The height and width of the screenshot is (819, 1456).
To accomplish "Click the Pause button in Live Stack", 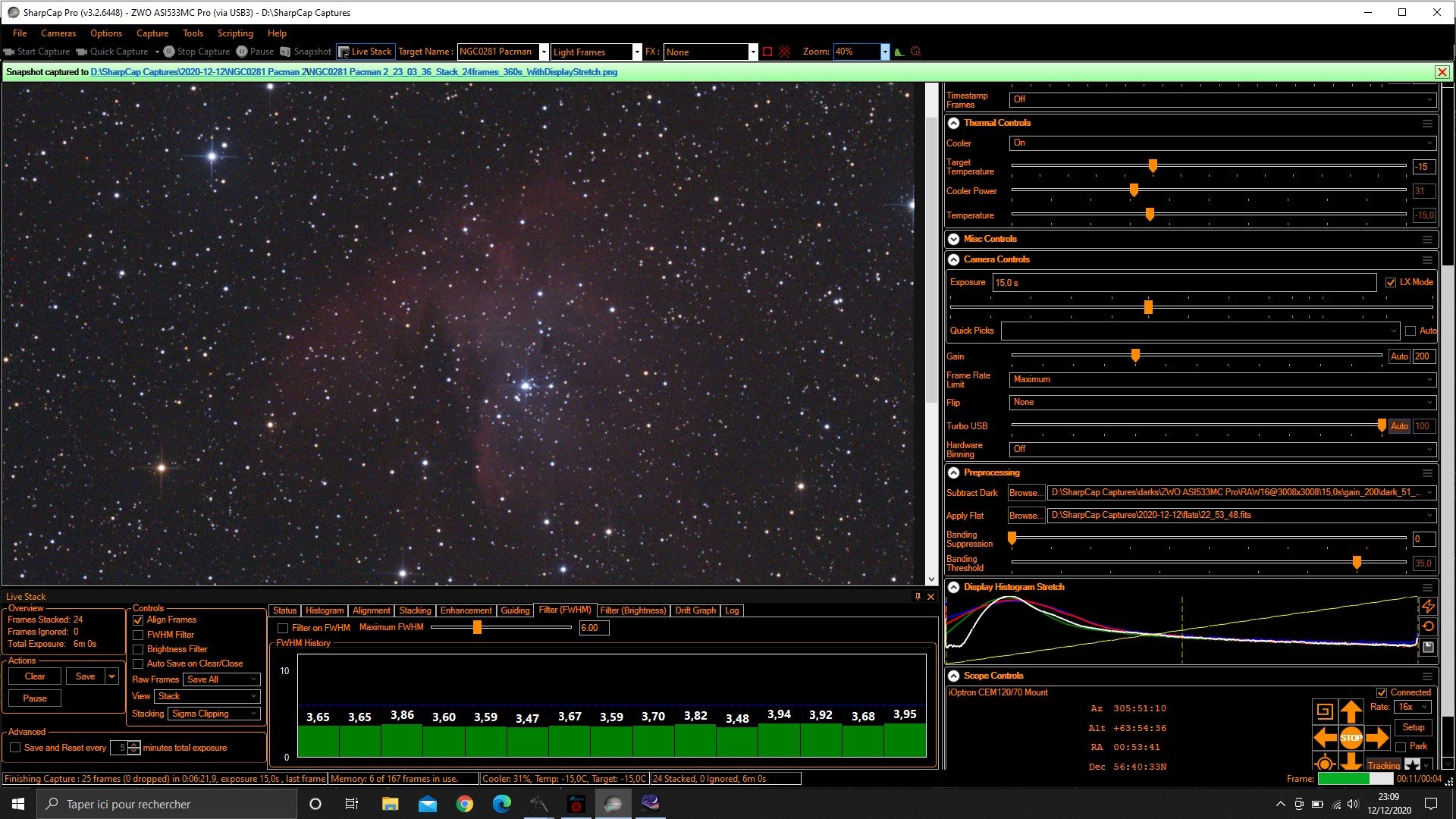I will tap(35, 698).
